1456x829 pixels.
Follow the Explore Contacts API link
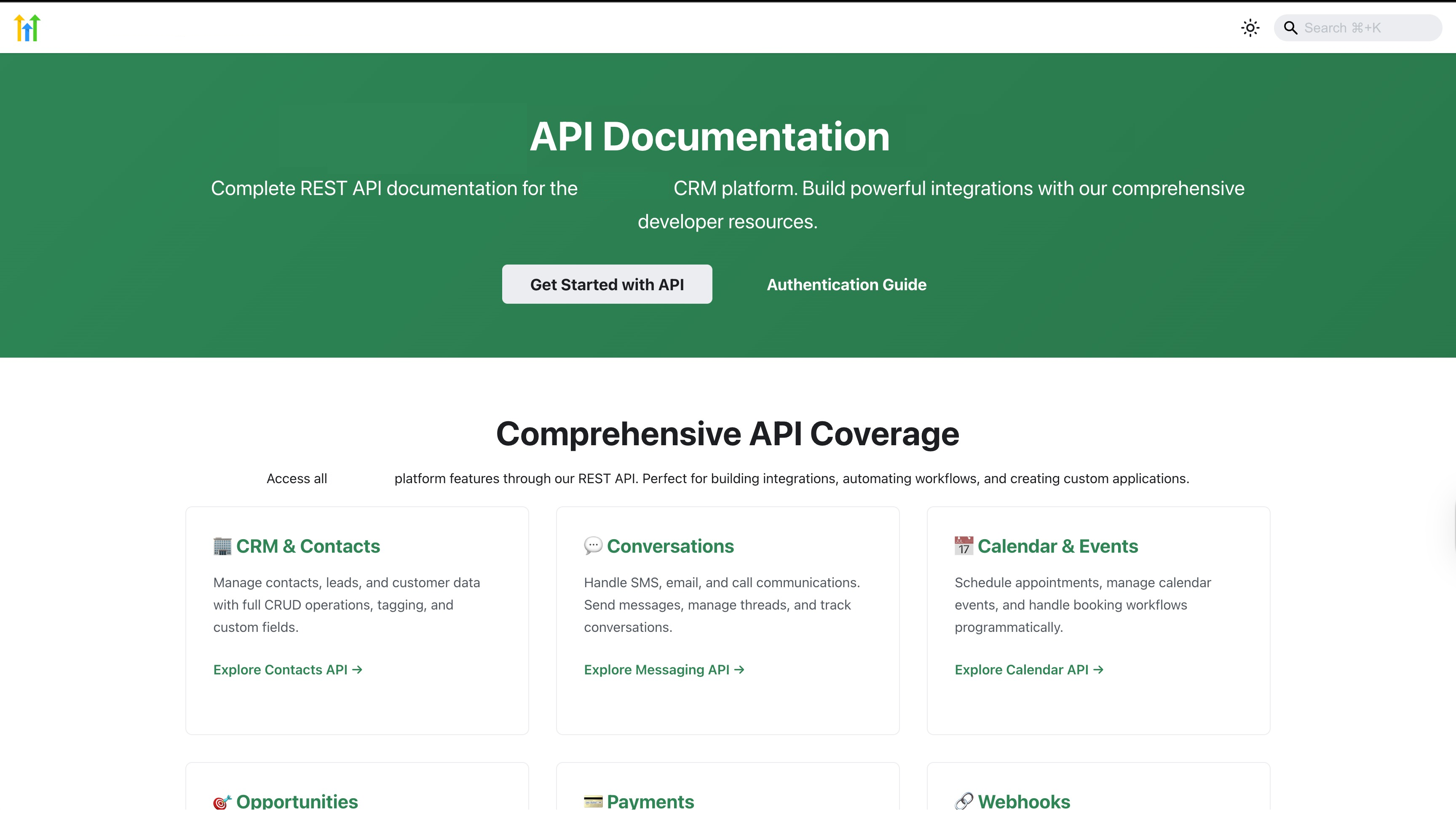coord(288,670)
